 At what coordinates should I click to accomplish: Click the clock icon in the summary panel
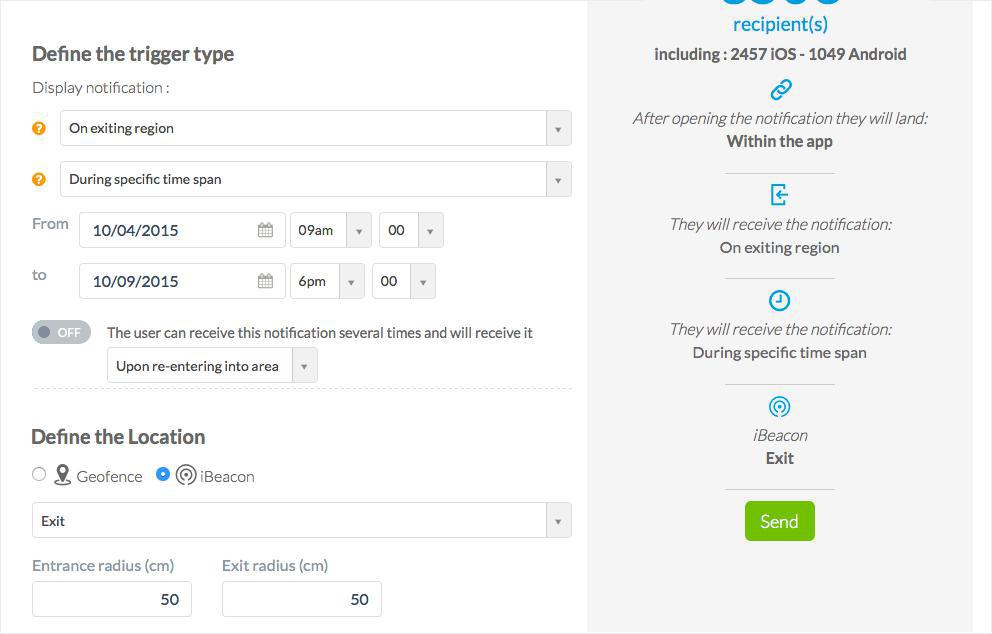[780, 300]
